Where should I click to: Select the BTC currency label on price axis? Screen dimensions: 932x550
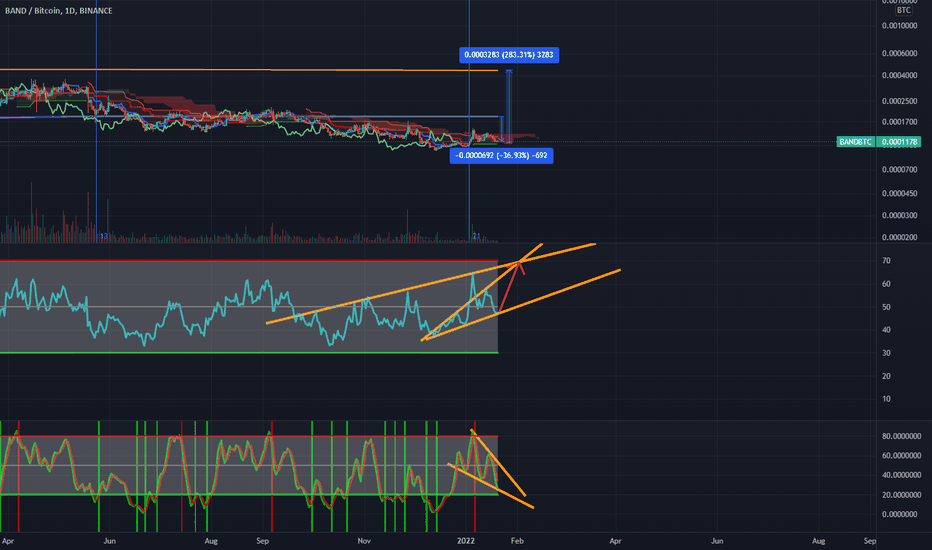pyautogui.click(x=903, y=10)
